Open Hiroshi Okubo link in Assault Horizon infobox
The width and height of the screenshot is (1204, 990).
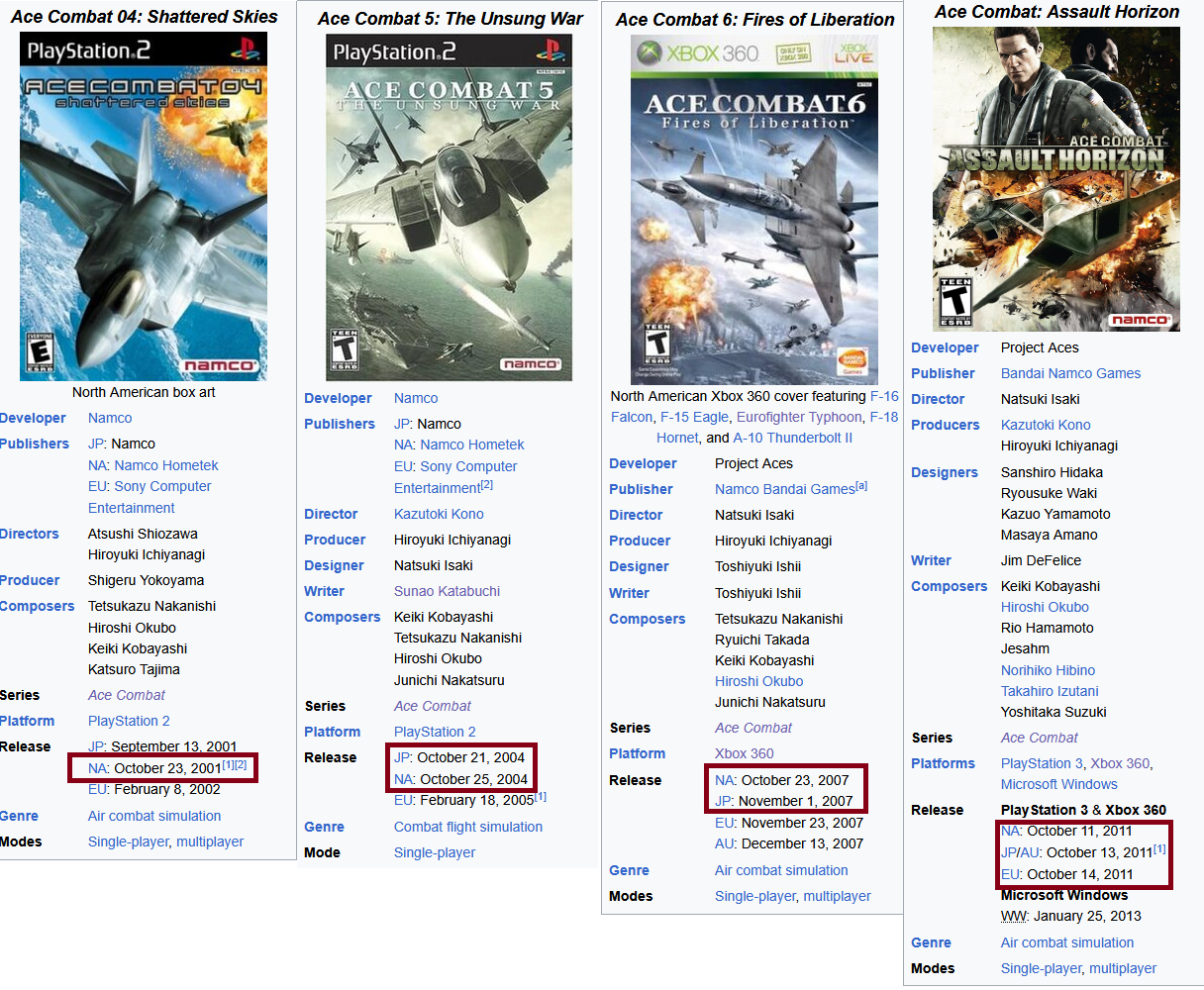pos(1045,607)
